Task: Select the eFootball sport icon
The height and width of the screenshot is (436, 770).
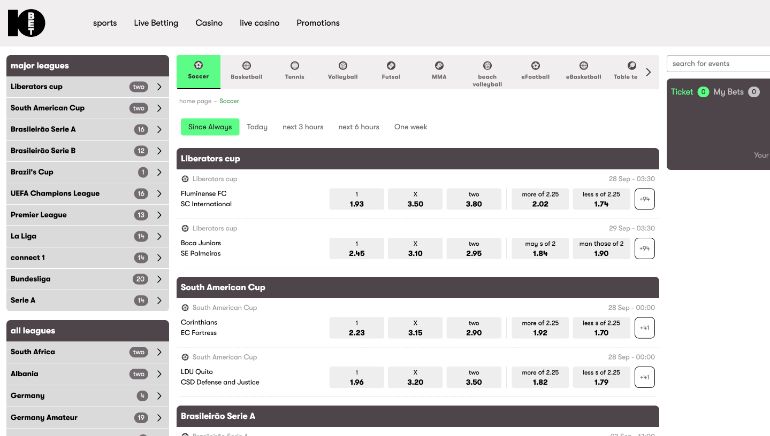Action: pyautogui.click(x=535, y=71)
